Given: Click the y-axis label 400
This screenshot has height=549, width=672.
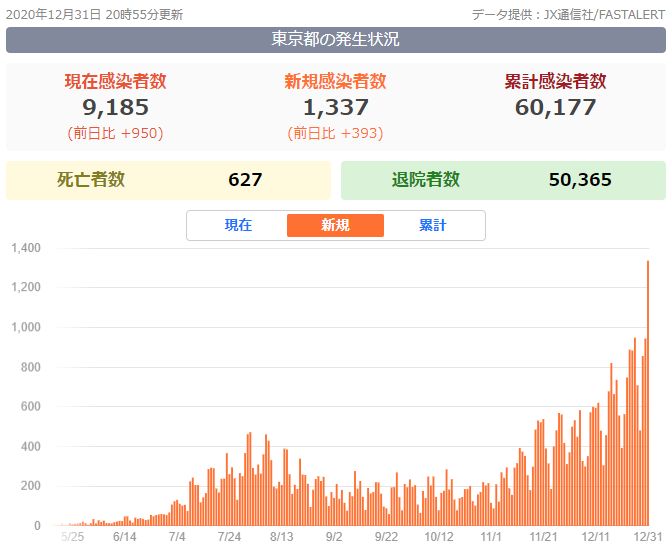Looking at the screenshot, I should click(31, 446).
